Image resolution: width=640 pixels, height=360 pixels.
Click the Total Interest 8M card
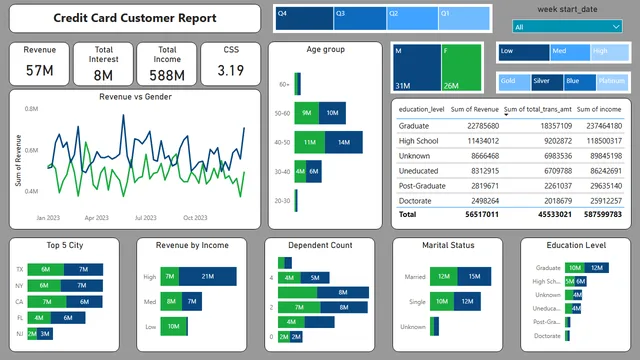[x=103, y=64]
